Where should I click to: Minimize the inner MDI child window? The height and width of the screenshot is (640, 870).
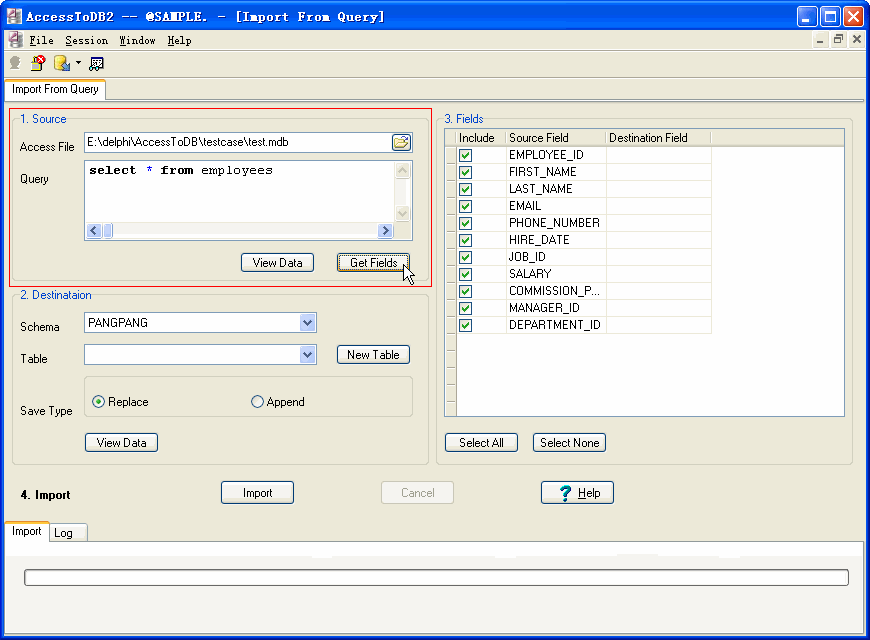pyautogui.click(x=820, y=39)
